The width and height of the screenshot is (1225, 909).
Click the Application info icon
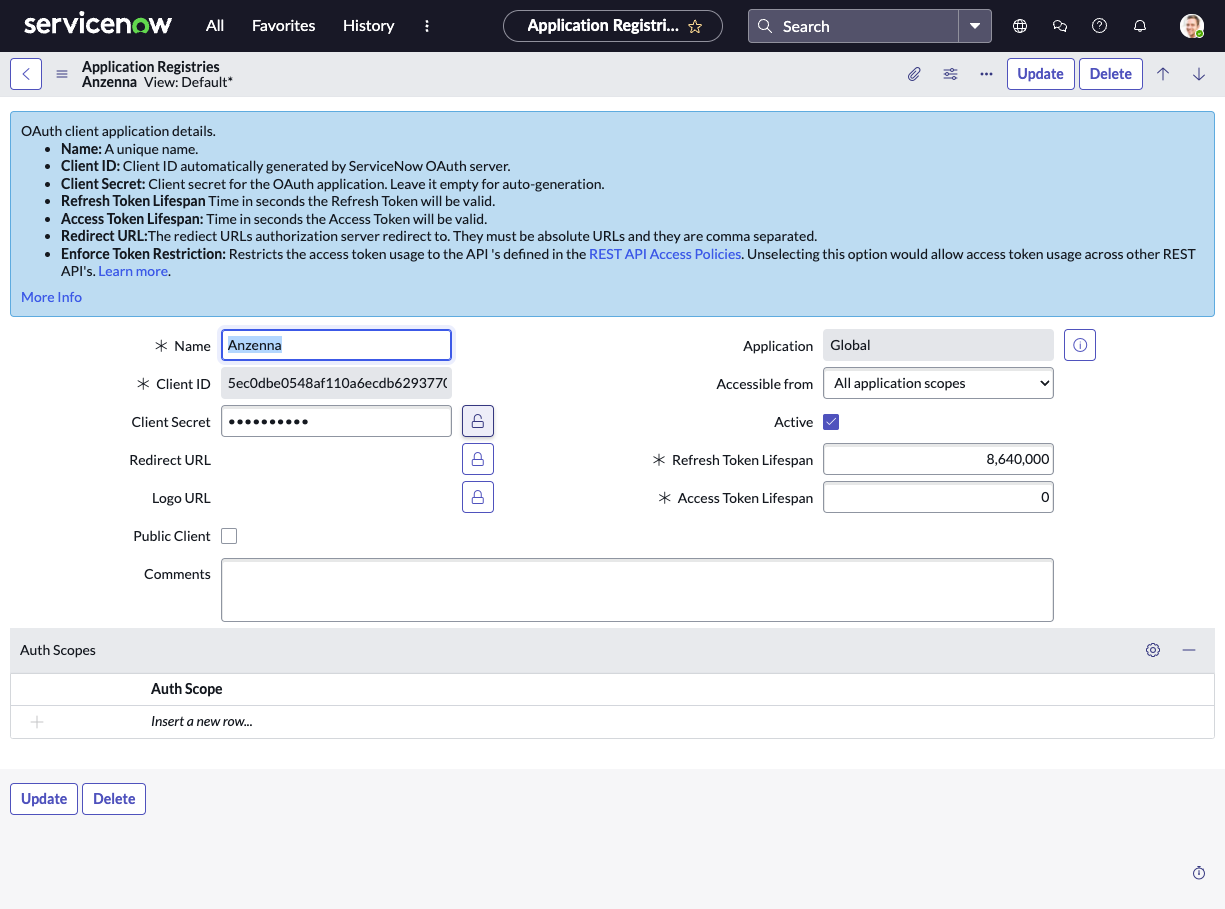pos(1080,345)
